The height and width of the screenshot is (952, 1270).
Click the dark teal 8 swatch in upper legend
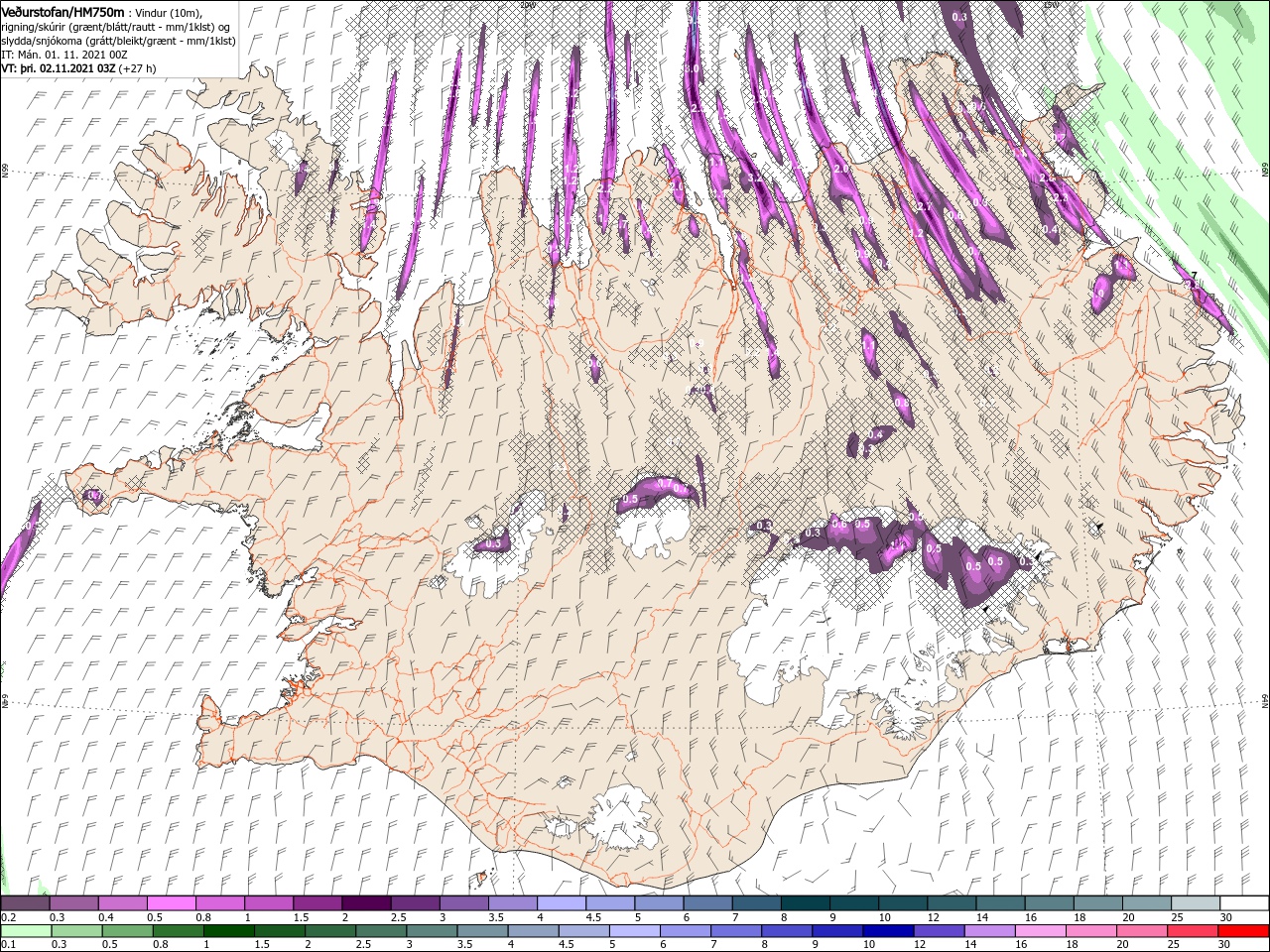805,903
